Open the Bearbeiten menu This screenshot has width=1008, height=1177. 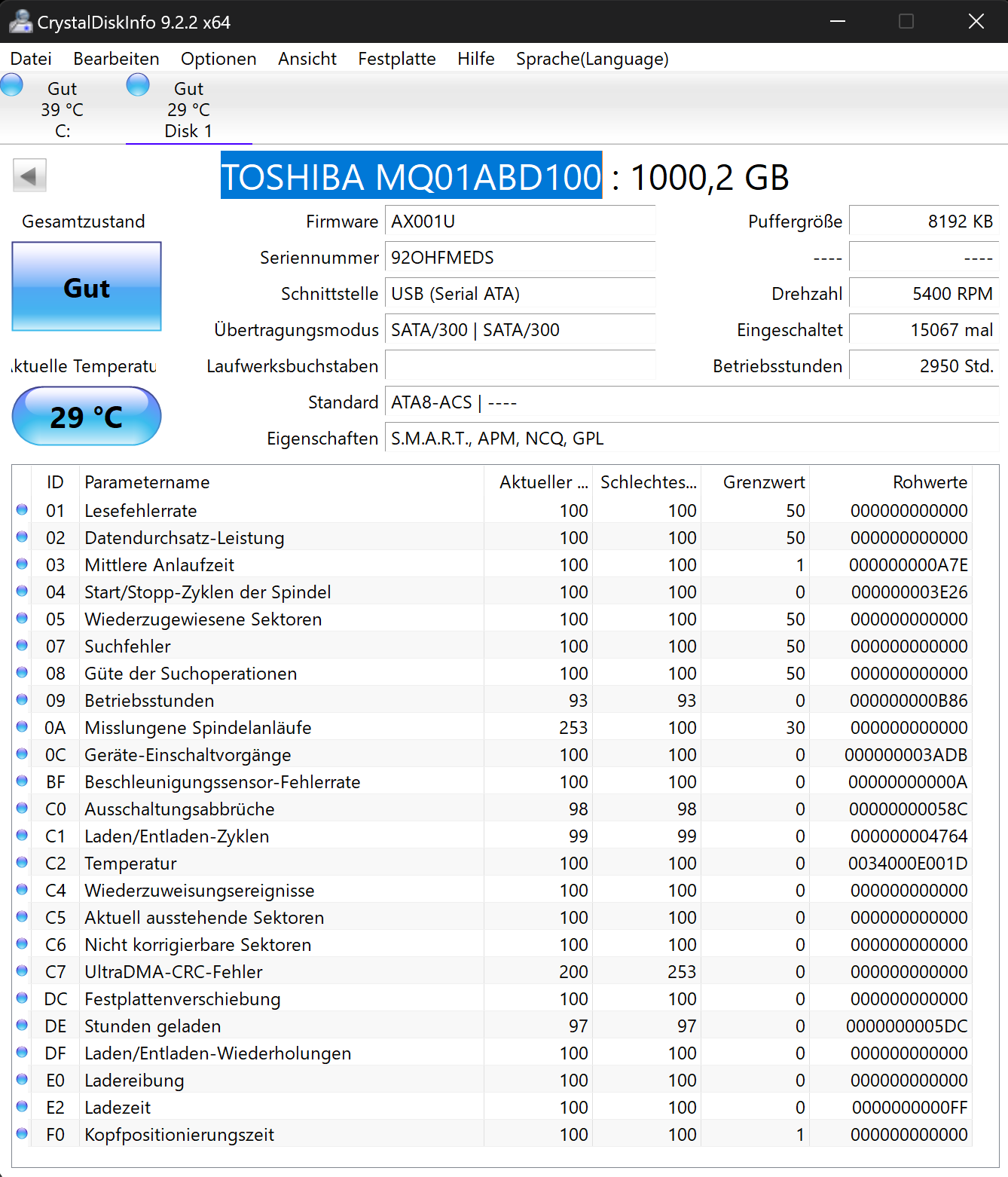116,59
